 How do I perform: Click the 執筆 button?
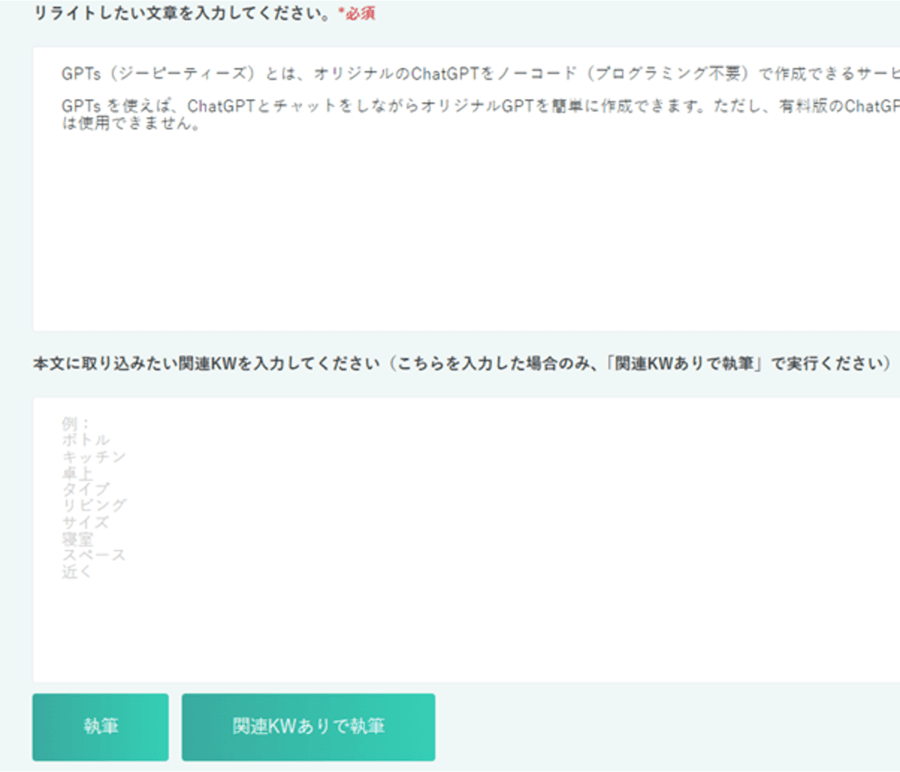tap(100, 727)
